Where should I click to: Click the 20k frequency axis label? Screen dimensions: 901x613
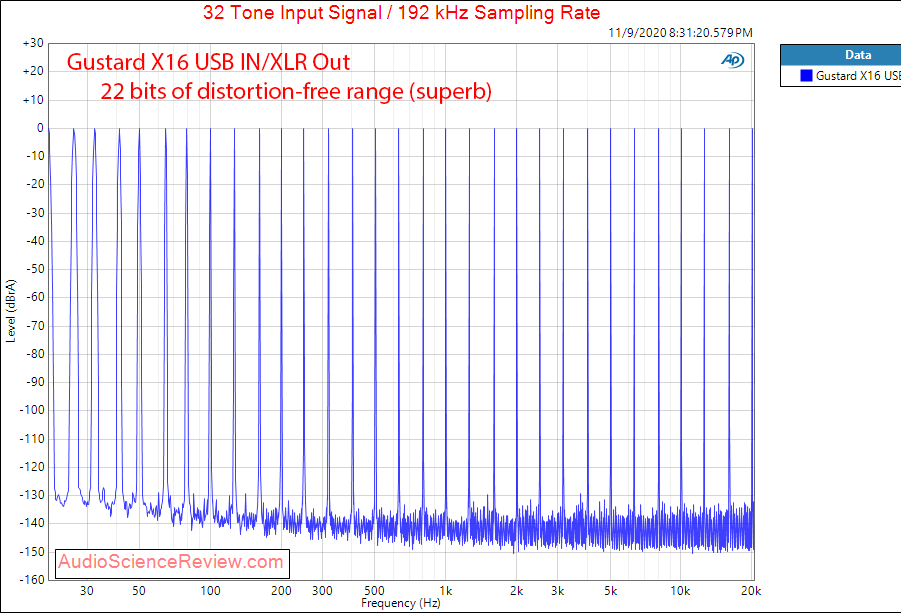751,591
